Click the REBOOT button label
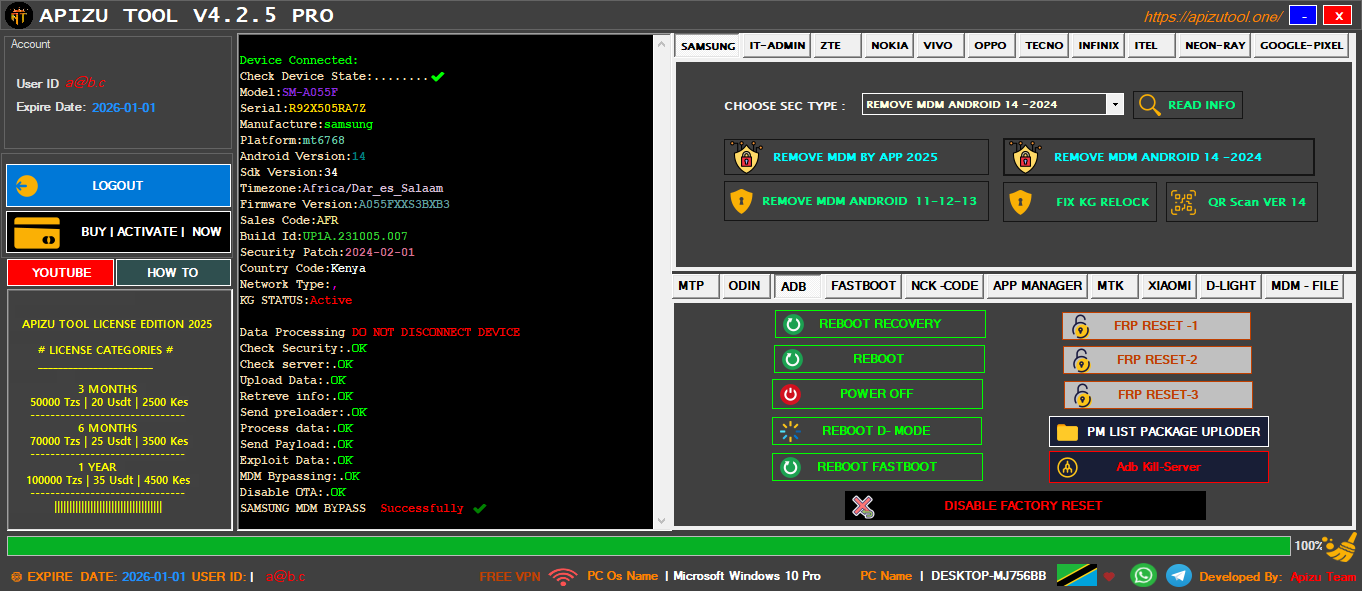The height and width of the screenshot is (591, 1362). (x=878, y=359)
